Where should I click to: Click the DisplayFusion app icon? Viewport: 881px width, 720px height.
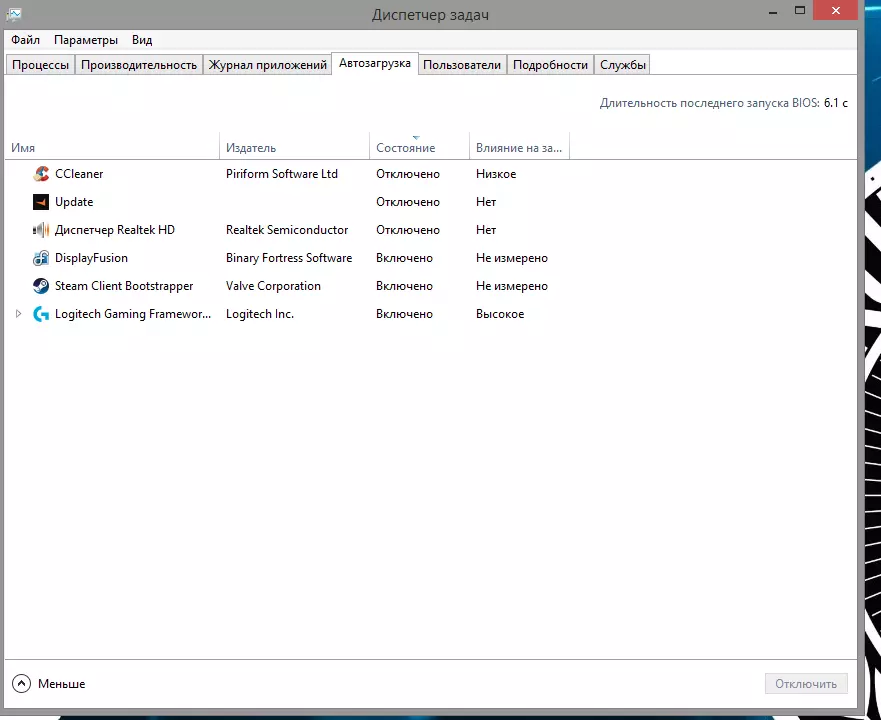tap(40, 258)
